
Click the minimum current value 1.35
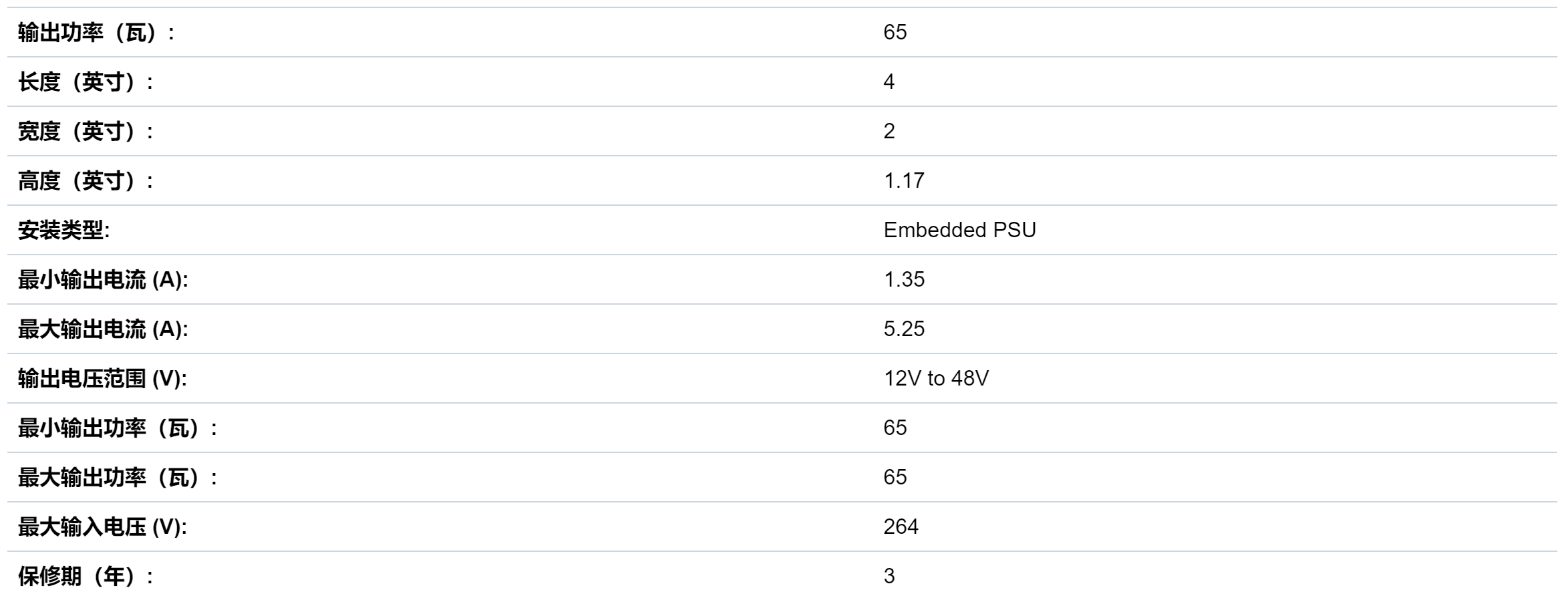coord(904,279)
